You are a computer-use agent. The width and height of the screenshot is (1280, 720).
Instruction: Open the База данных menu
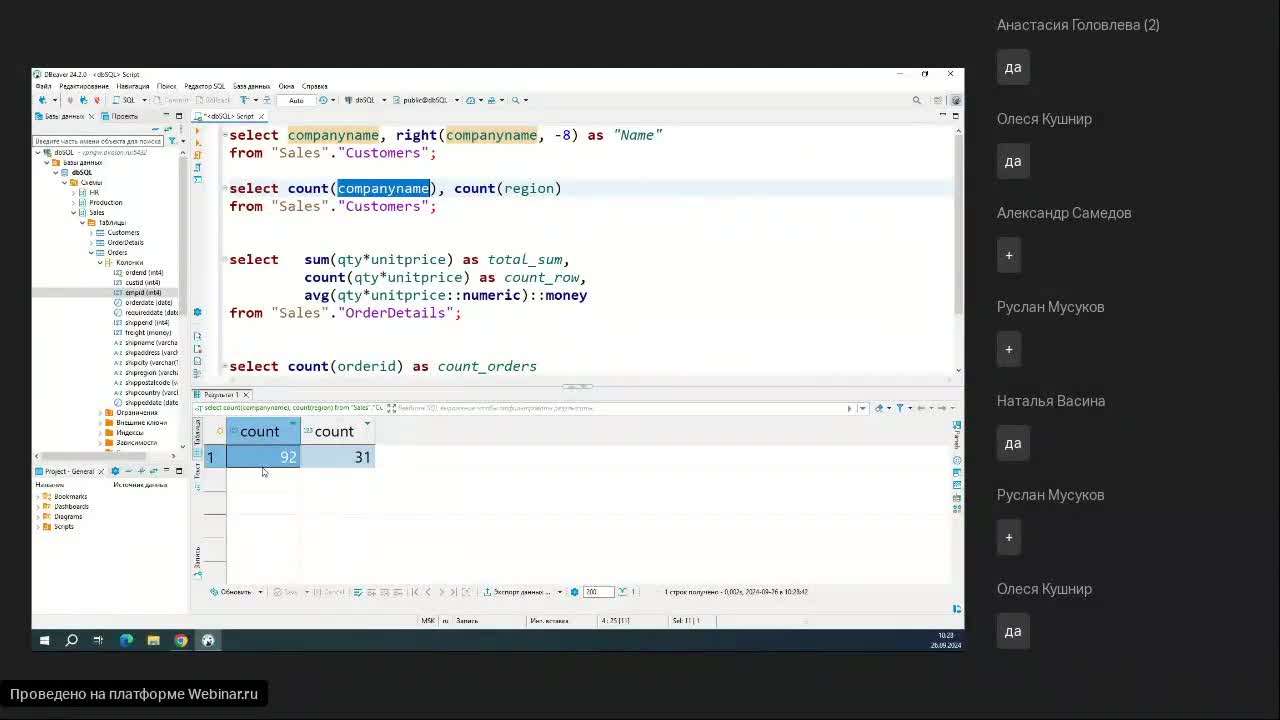[x=252, y=86]
